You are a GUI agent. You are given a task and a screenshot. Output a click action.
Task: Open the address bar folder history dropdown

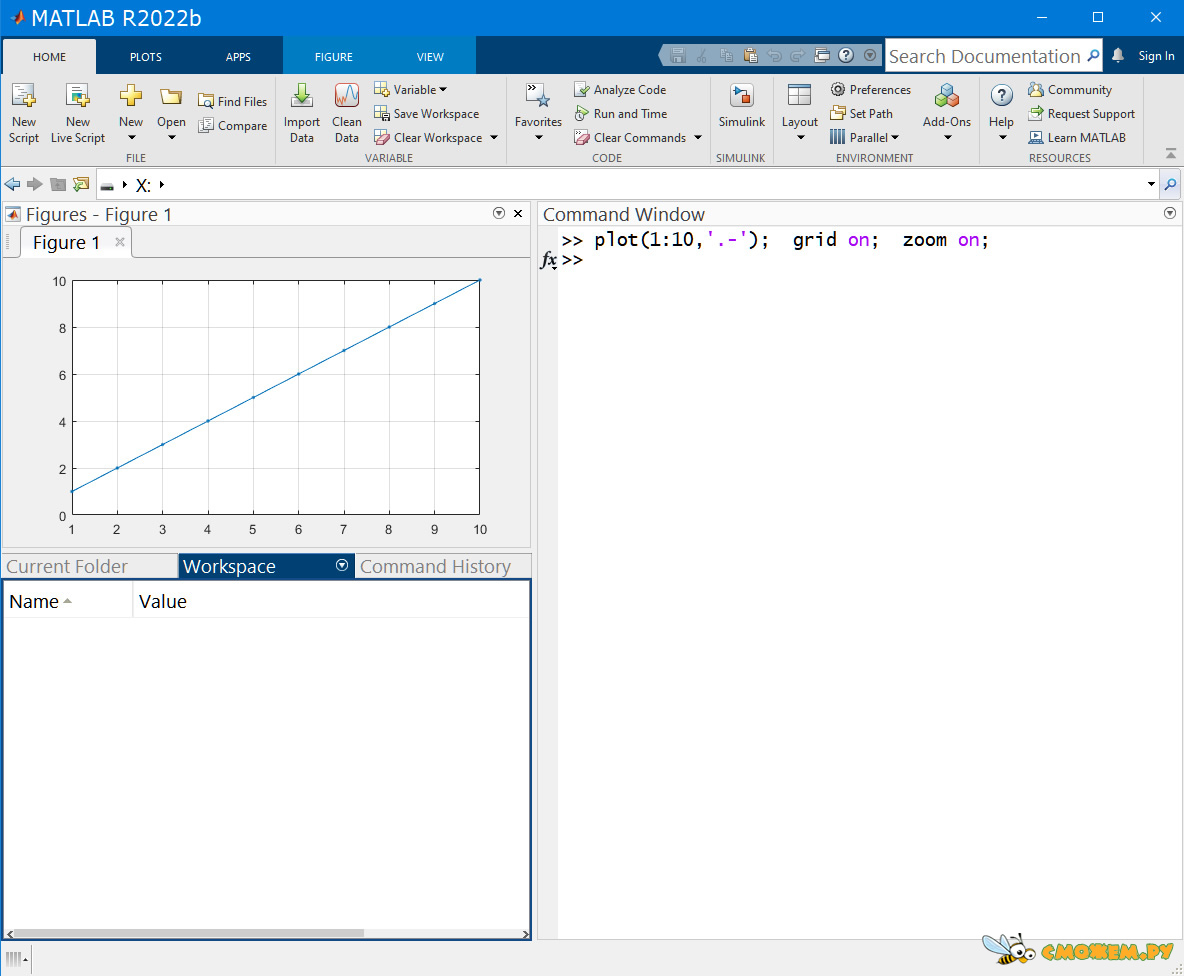[x=1152, y=184]
